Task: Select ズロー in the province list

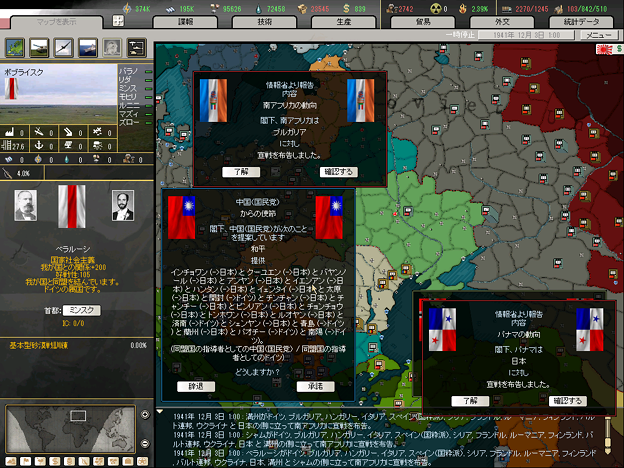Action: point(136,123)
